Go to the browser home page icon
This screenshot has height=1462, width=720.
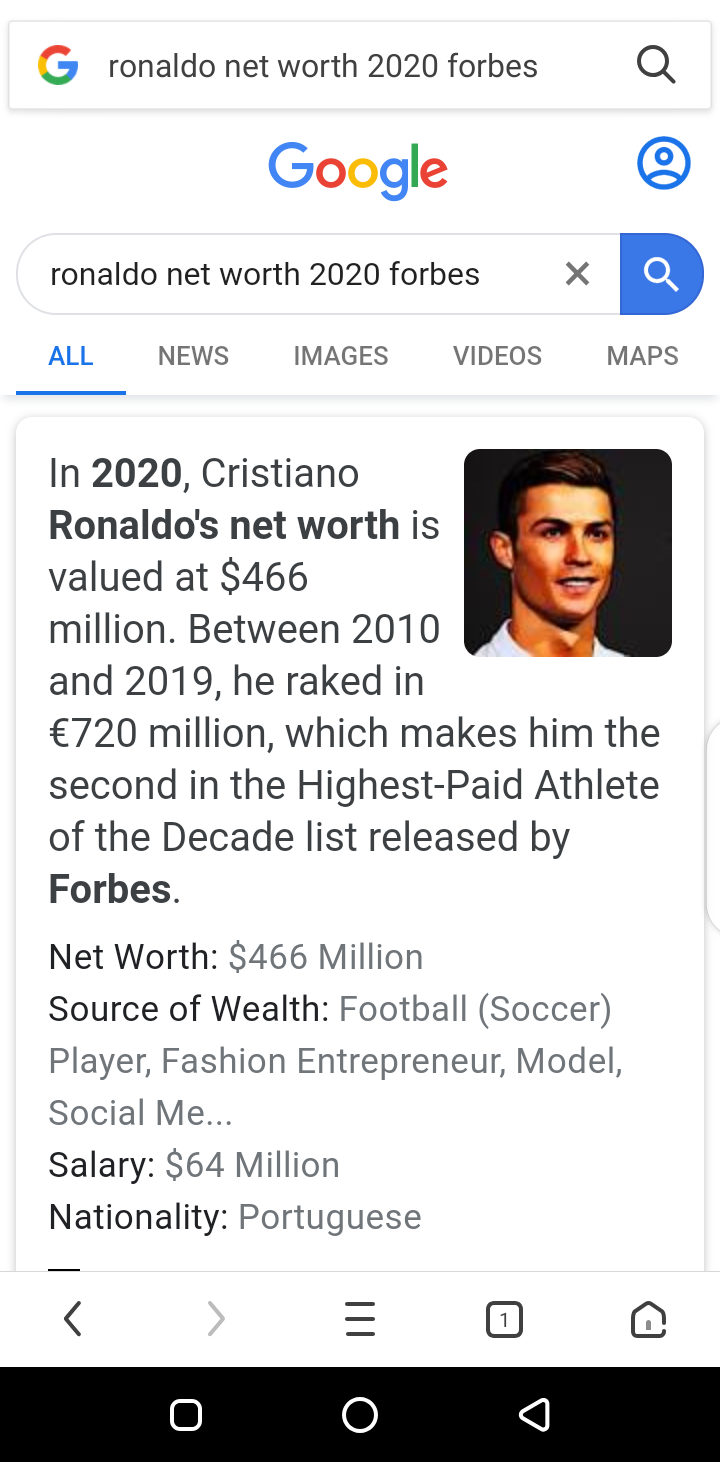648,1320
